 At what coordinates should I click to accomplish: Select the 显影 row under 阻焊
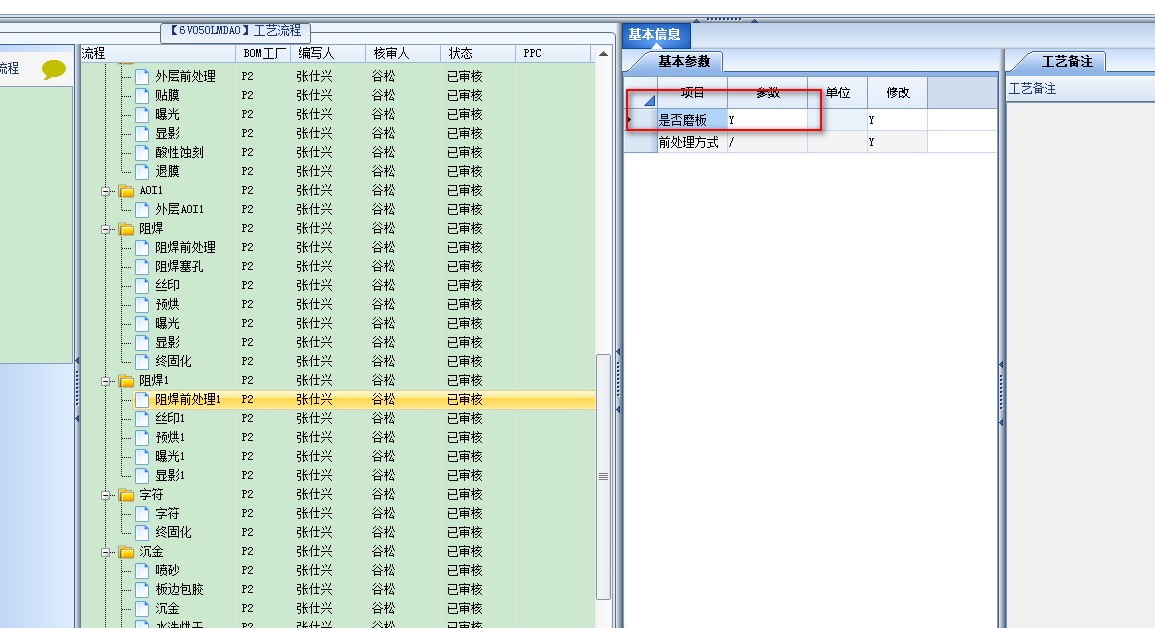[x=338, y=342]
